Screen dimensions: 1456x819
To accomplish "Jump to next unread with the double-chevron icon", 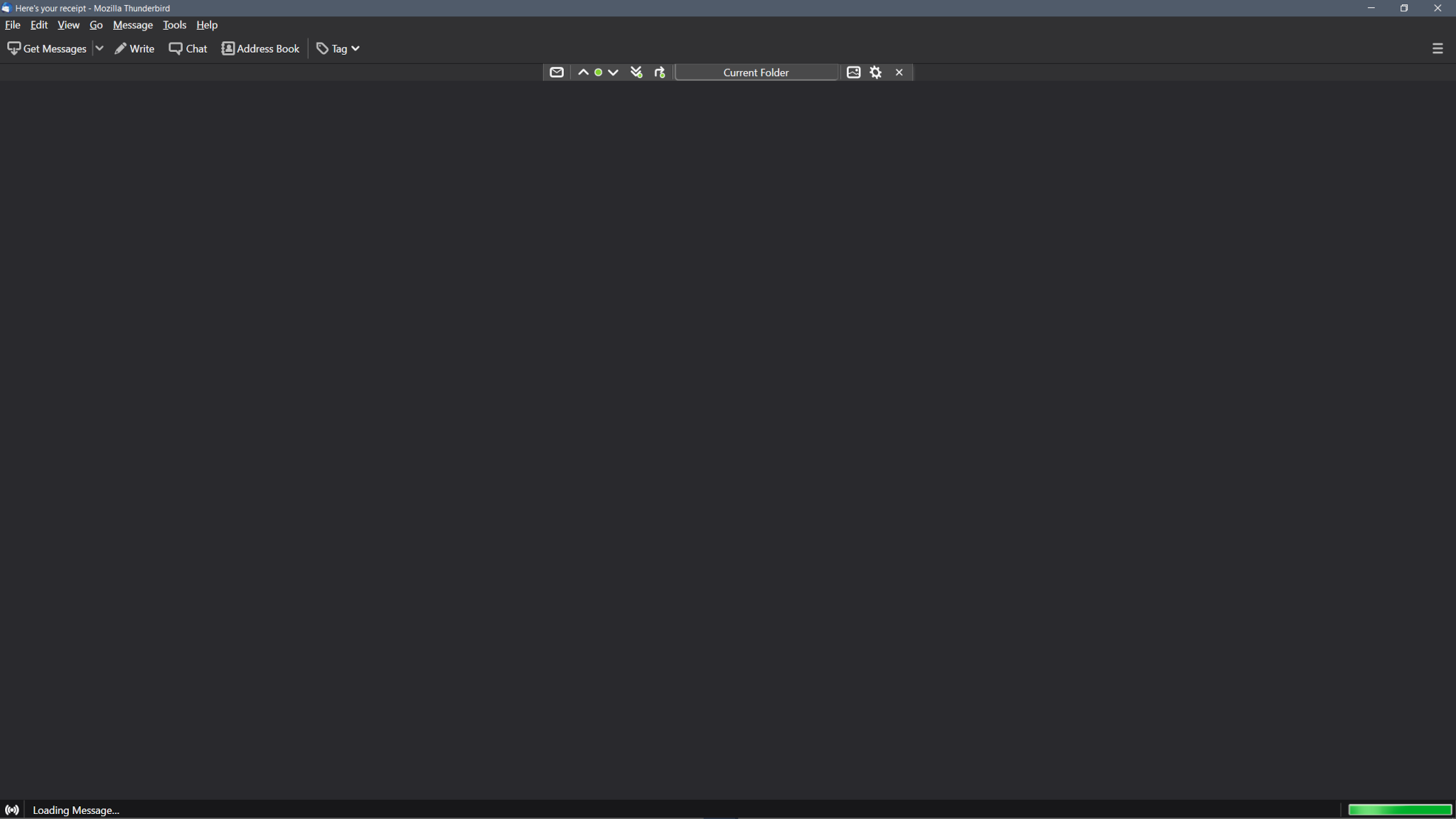I will point(636,72).
